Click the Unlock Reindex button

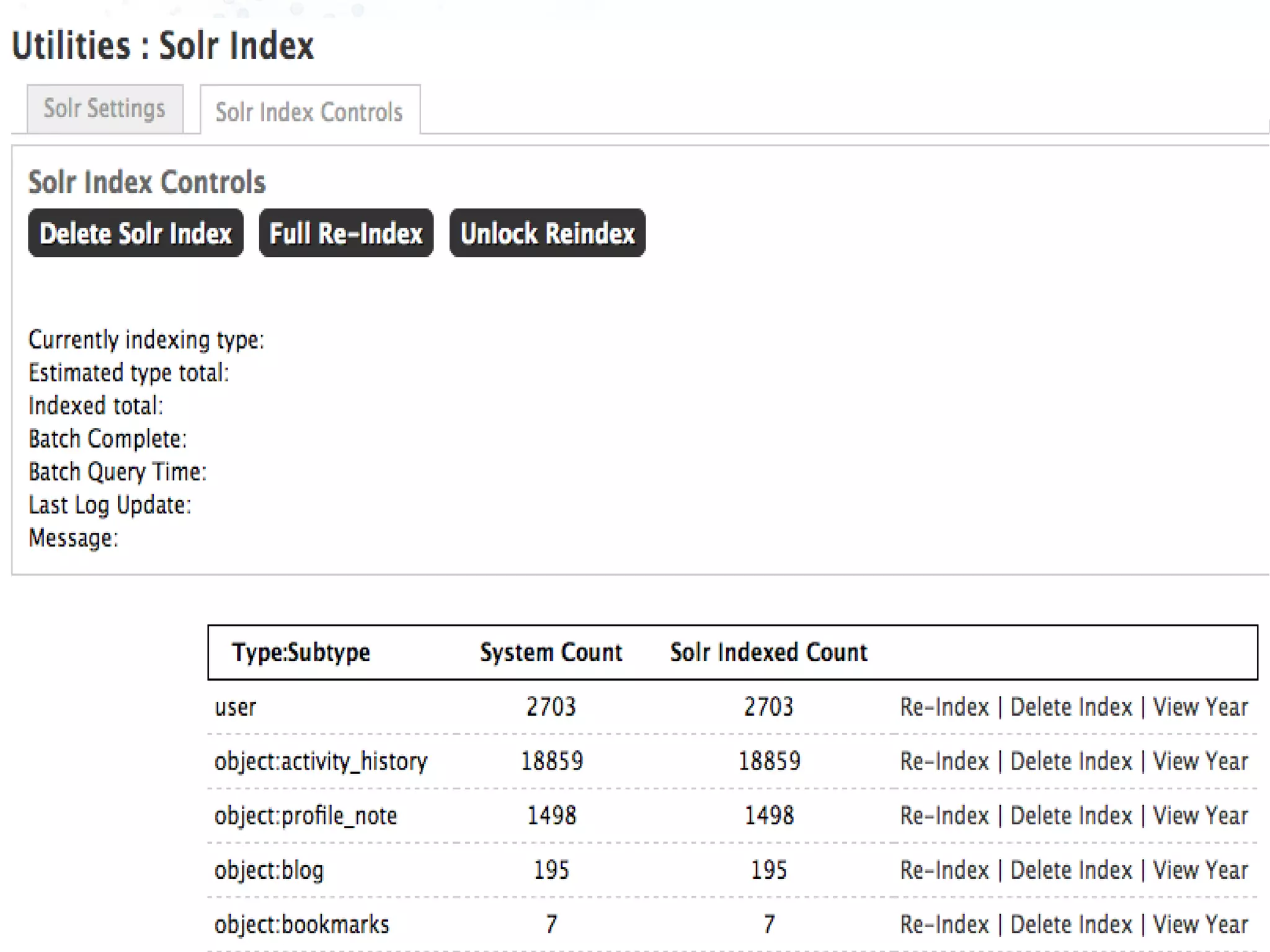pyautogui.click(x=547, y=234)
